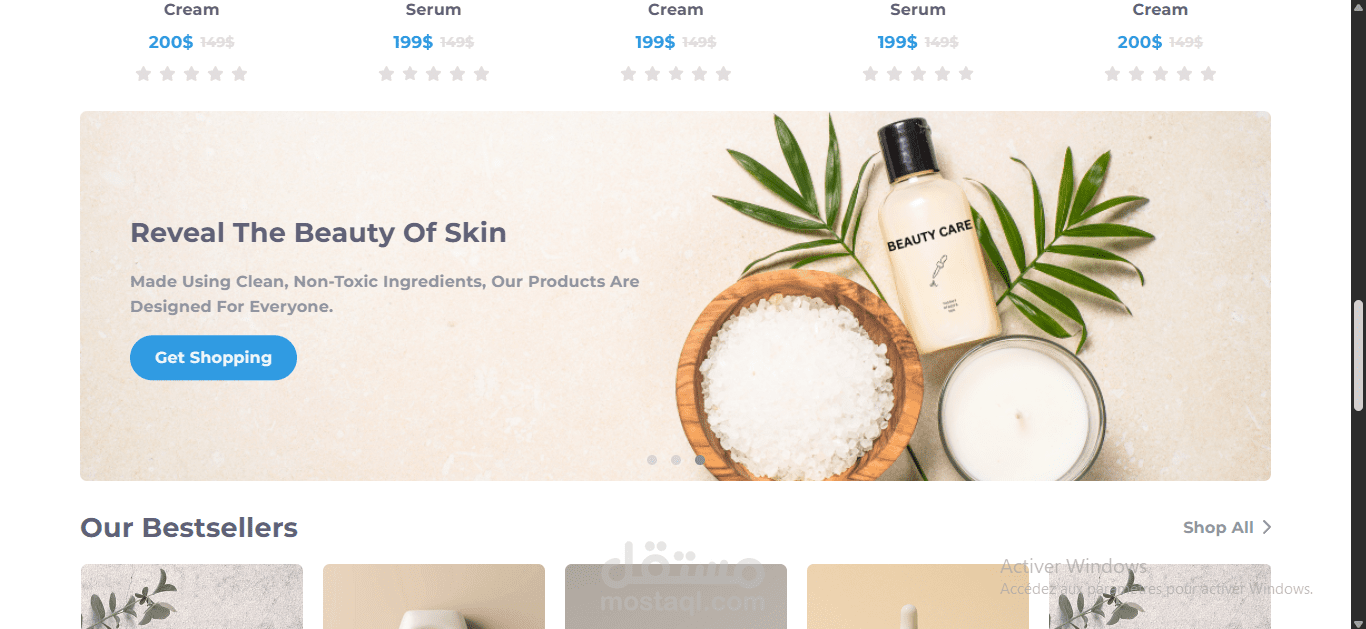
Task: Open the second bestseller product thumbnail
Action: click(434, 596)
